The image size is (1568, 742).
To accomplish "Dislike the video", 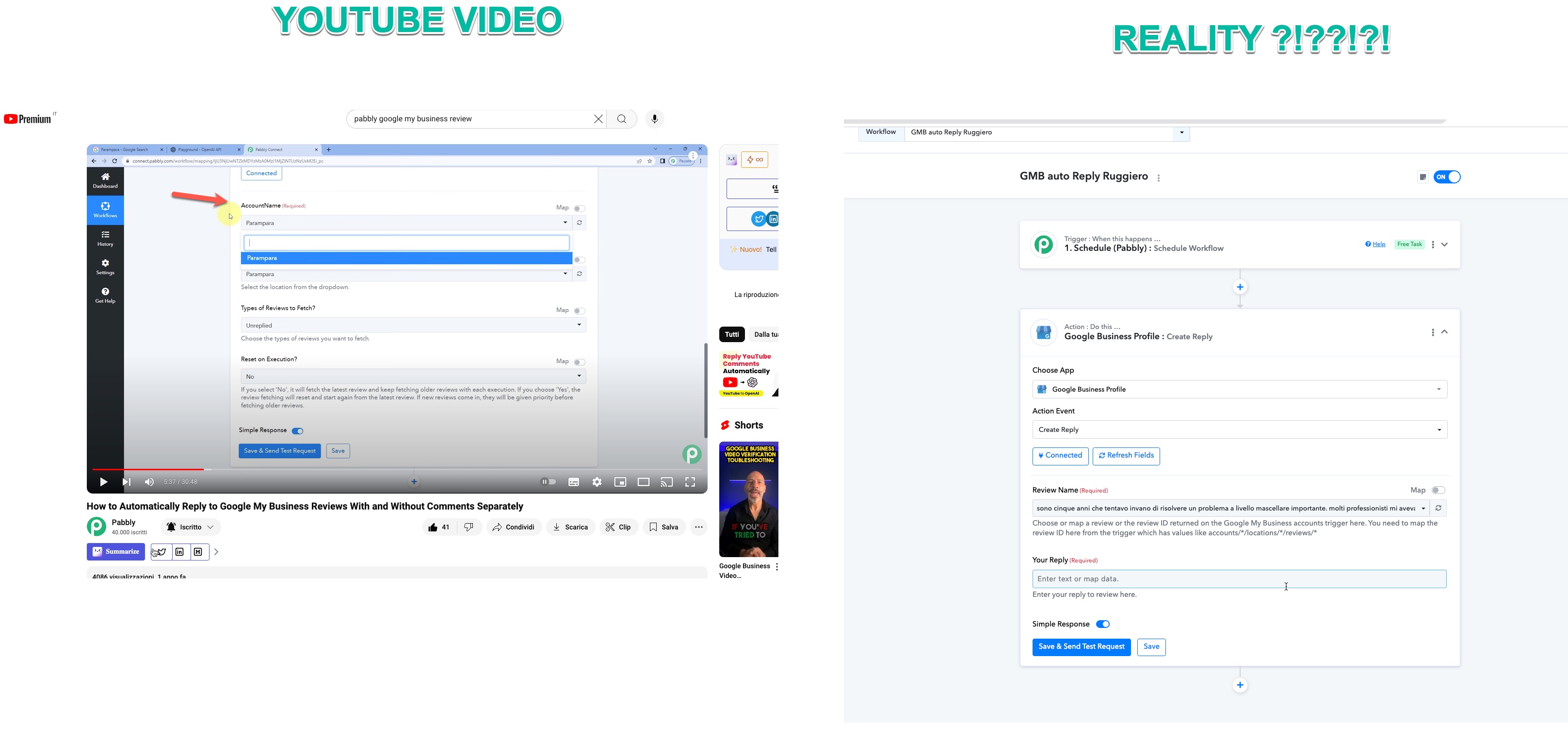I will (x=469, y=527).
